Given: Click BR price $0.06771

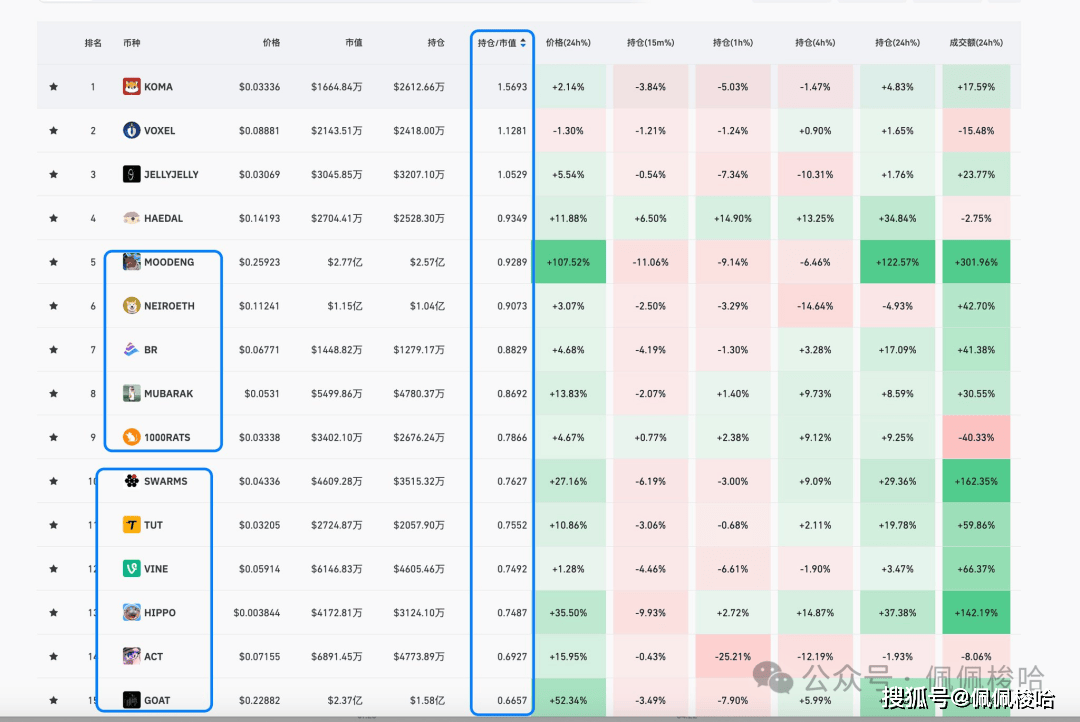Looking at the screenshot, I should point(260,350).
